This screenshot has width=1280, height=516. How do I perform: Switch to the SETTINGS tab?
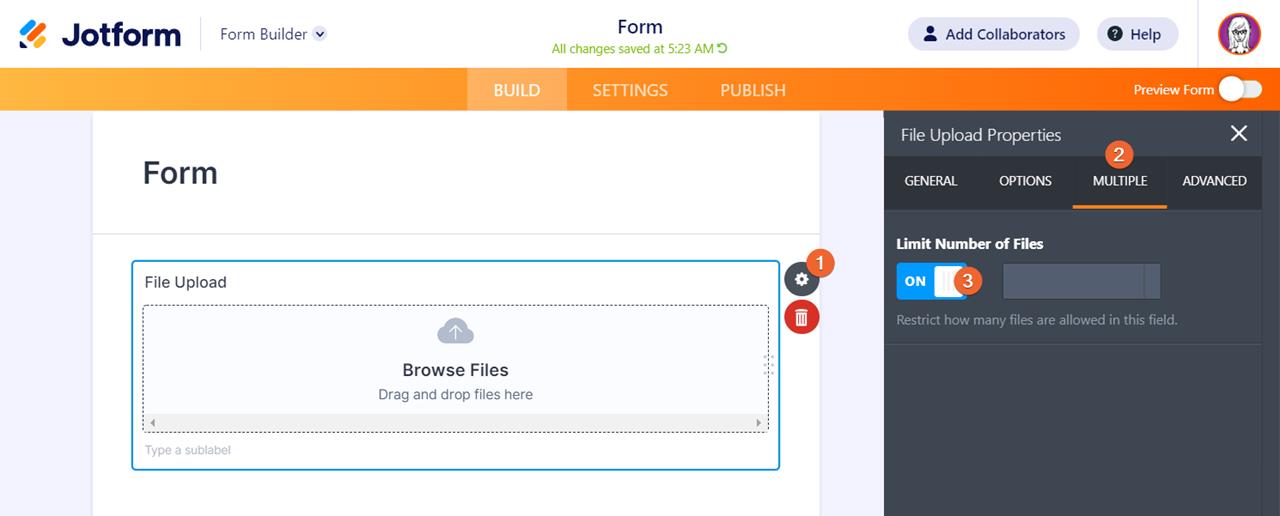coord(630,90)
